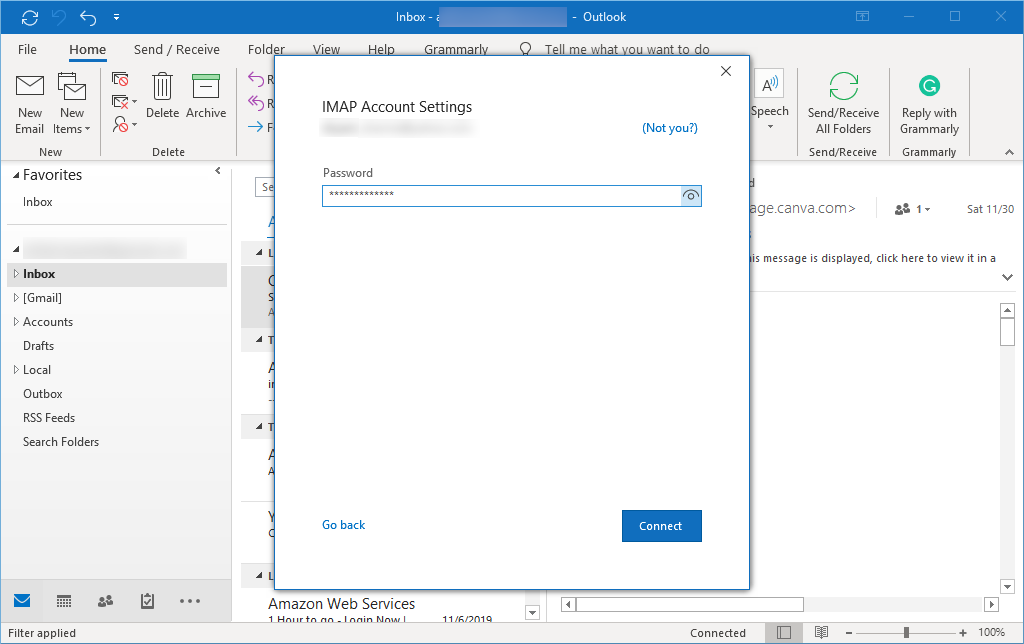
Task: Open the Help tab
Action: [381, 50]
